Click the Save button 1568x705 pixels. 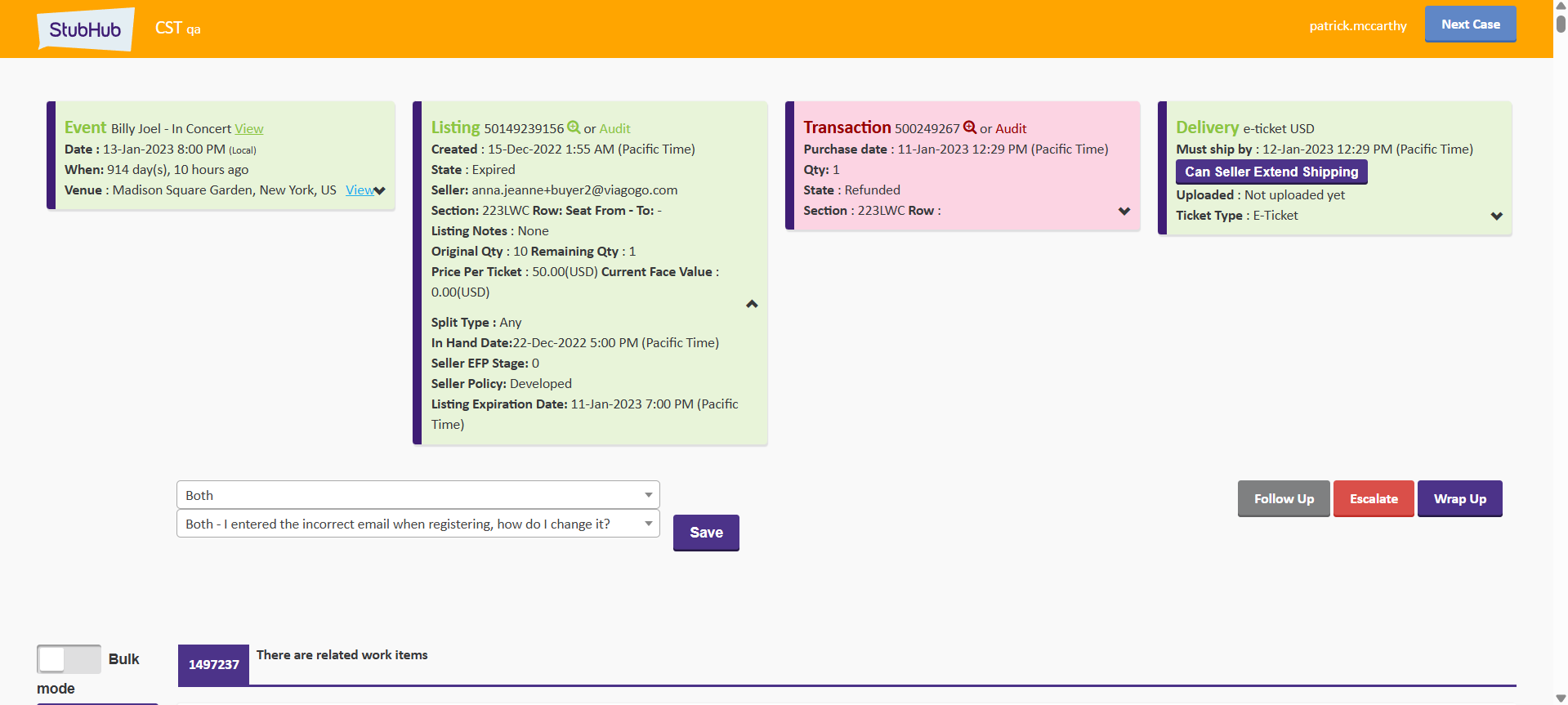click(706, 533)
